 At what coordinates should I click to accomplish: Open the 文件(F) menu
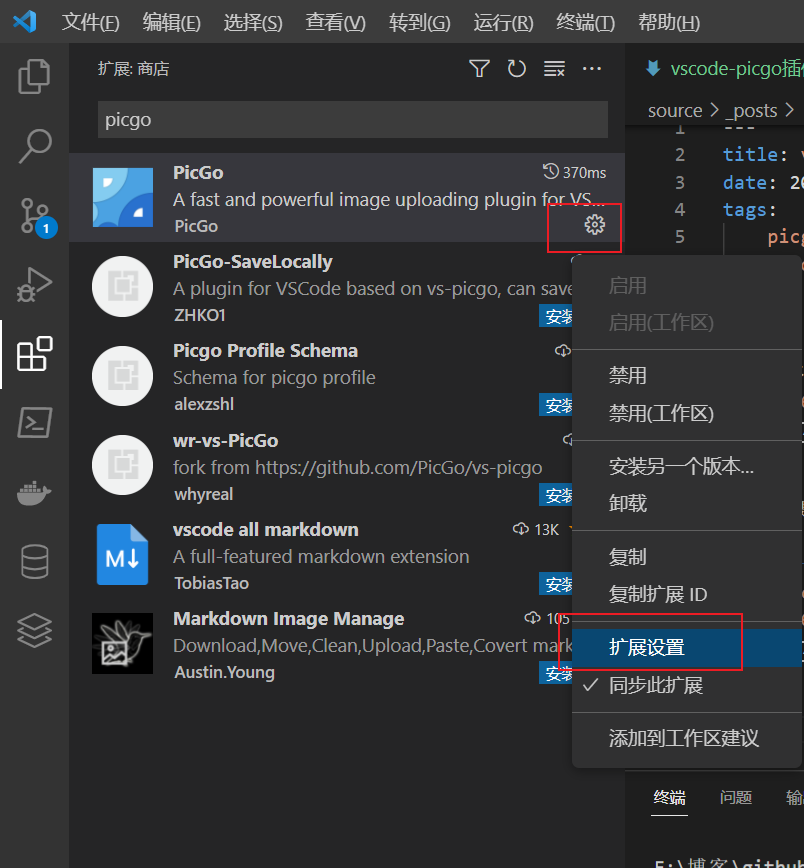coord(90,23)
